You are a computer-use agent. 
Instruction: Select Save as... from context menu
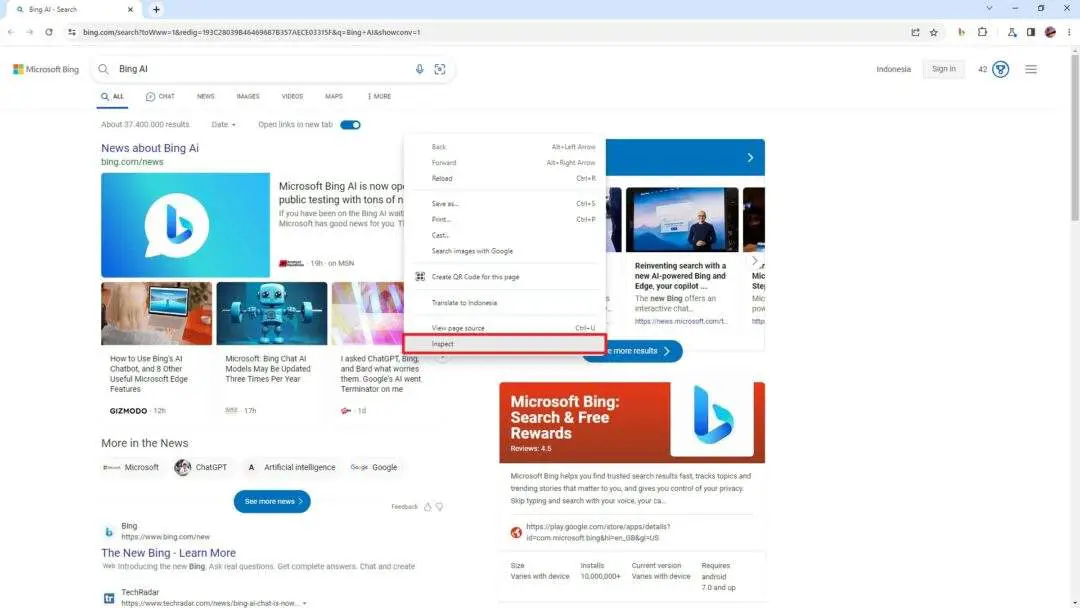tap(504, 204)
